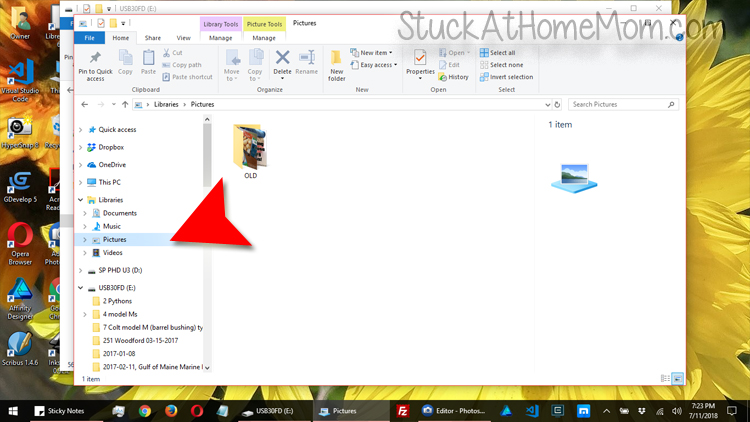Screen dimensions: 750x422
Task: Select Copy path in Clipboard group
Action: 182,65
